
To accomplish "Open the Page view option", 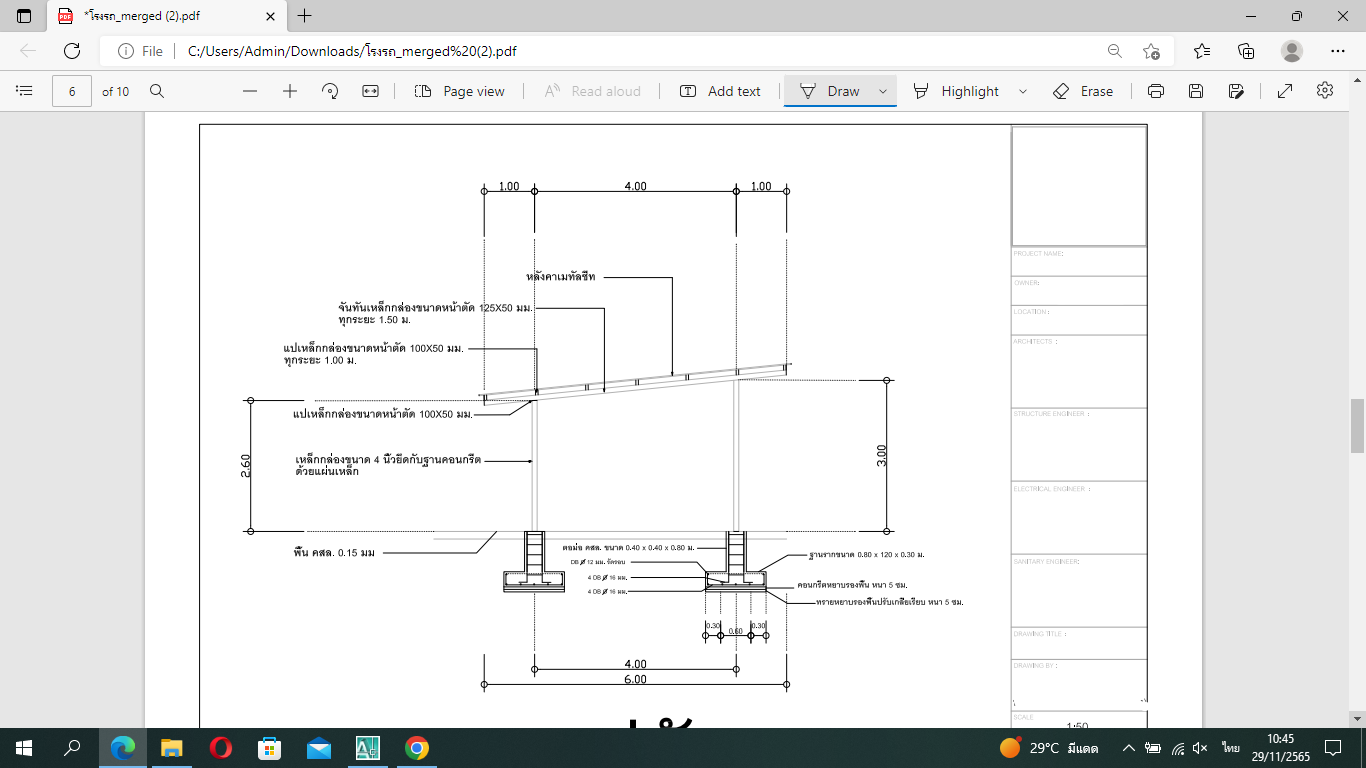I will coord(460,91).
